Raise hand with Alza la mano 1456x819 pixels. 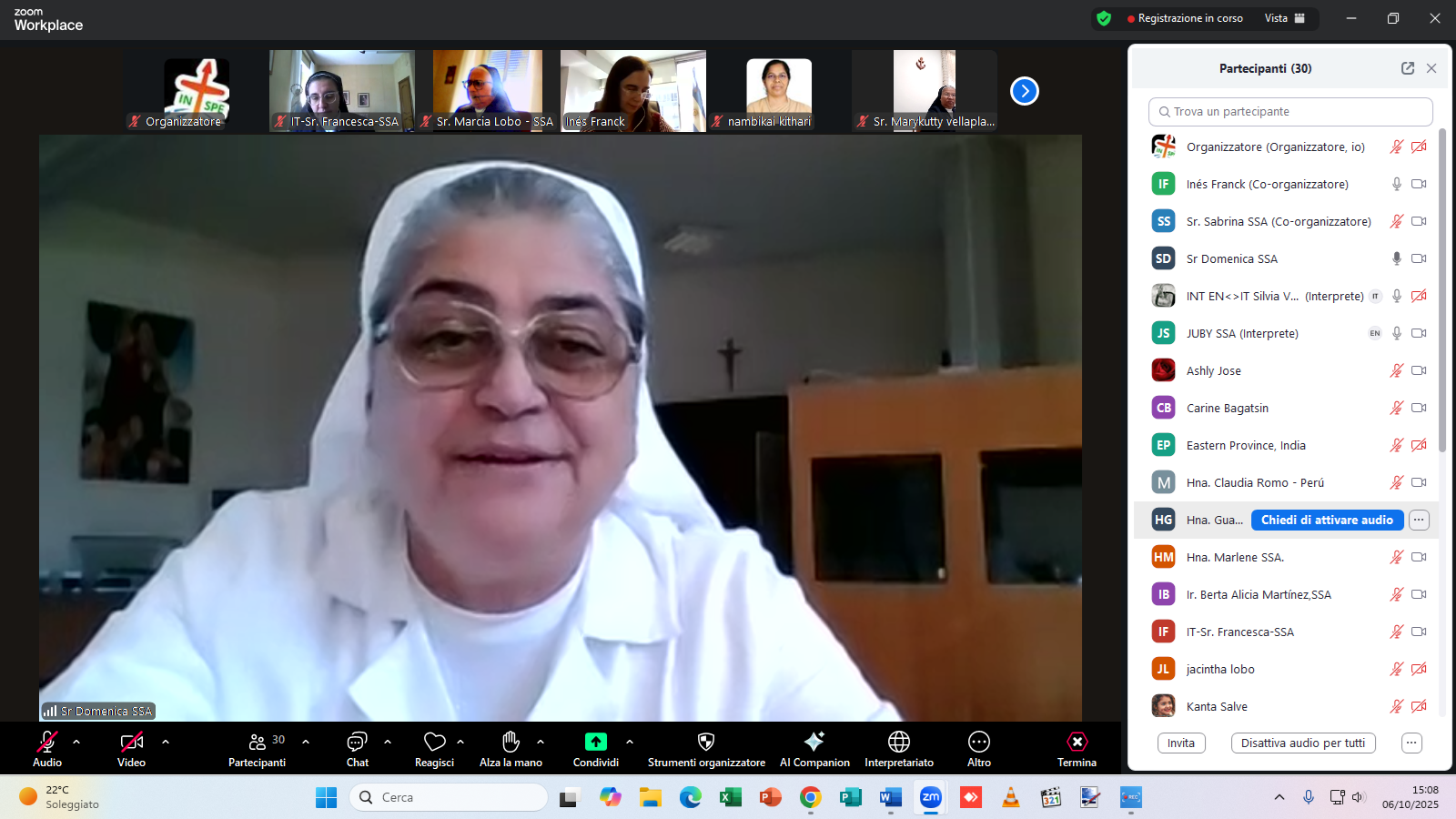[x=511, y=742]
